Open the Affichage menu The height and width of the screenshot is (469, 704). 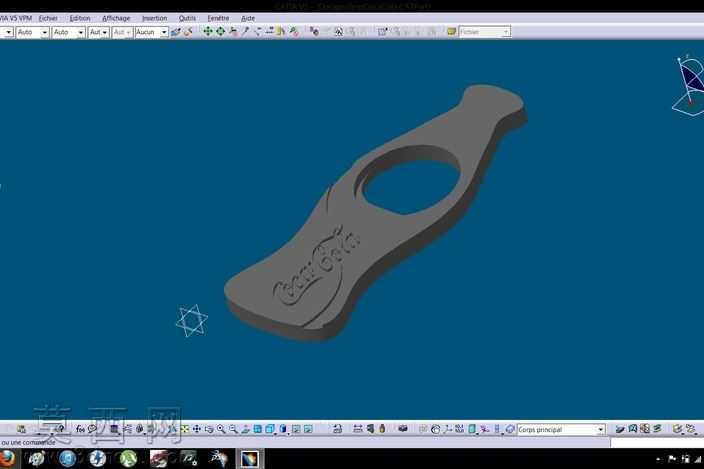click(x=116, y=18)
